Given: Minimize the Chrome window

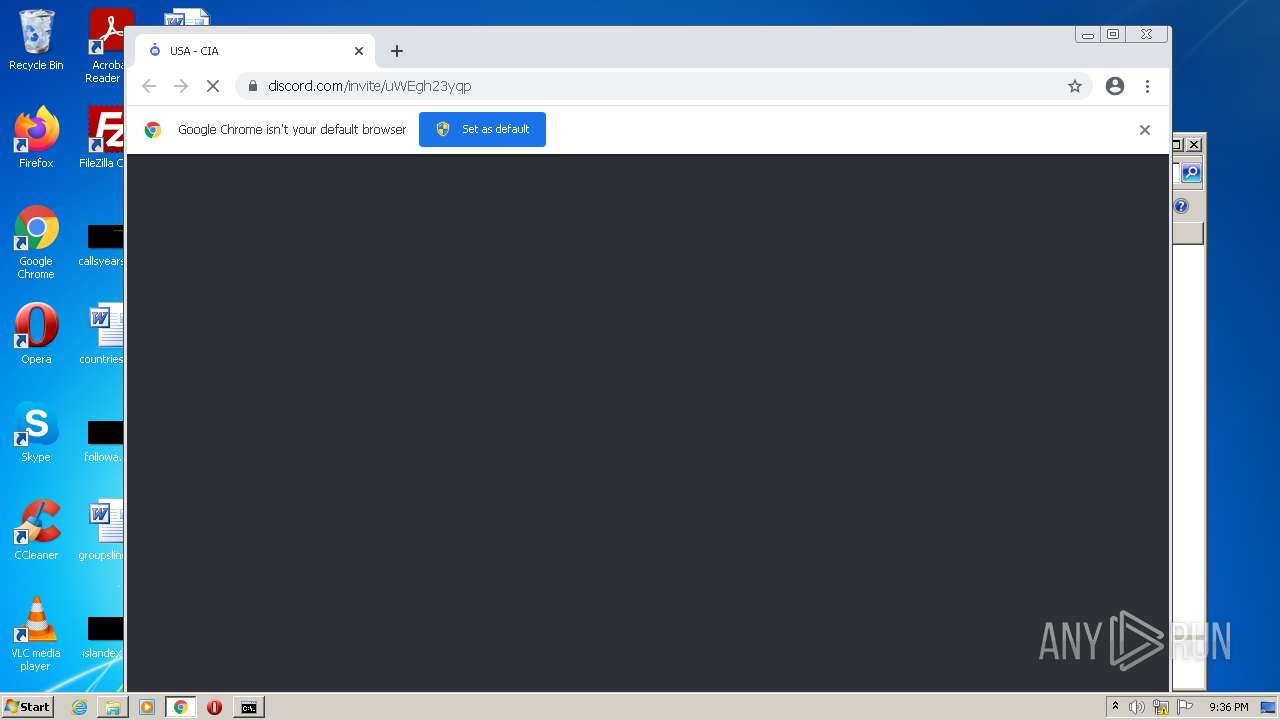Looking at the screenshot, I should (1088, 35).
